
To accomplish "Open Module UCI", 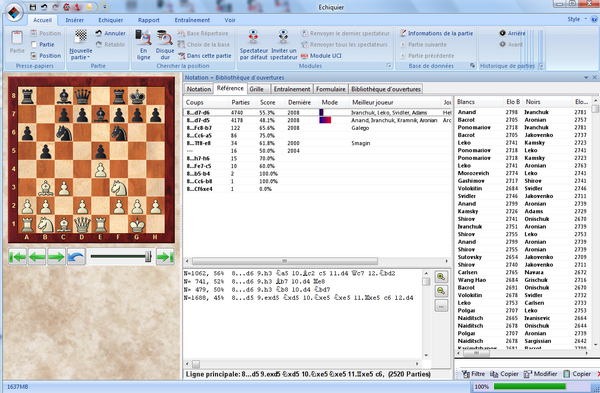I will pyautogui.click(x=321, y=55).
